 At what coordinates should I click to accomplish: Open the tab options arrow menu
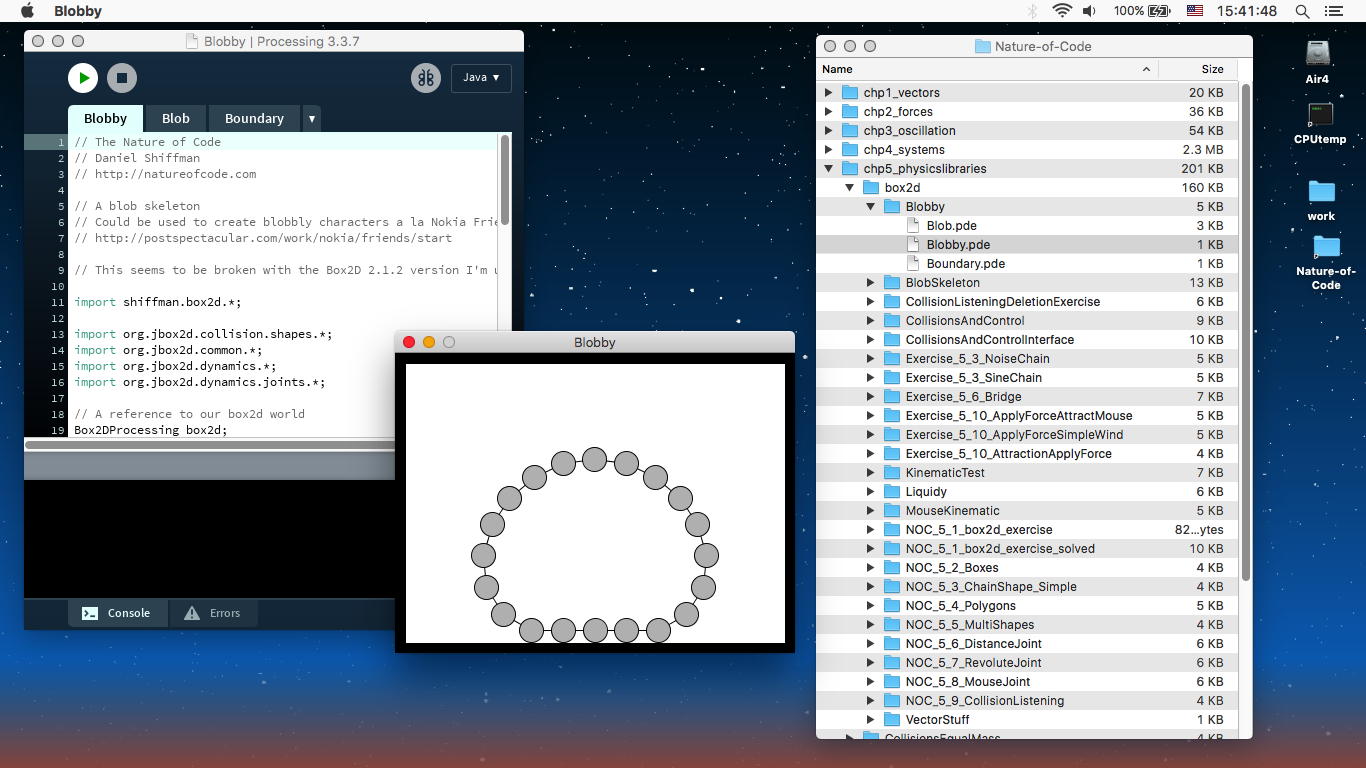312,118
